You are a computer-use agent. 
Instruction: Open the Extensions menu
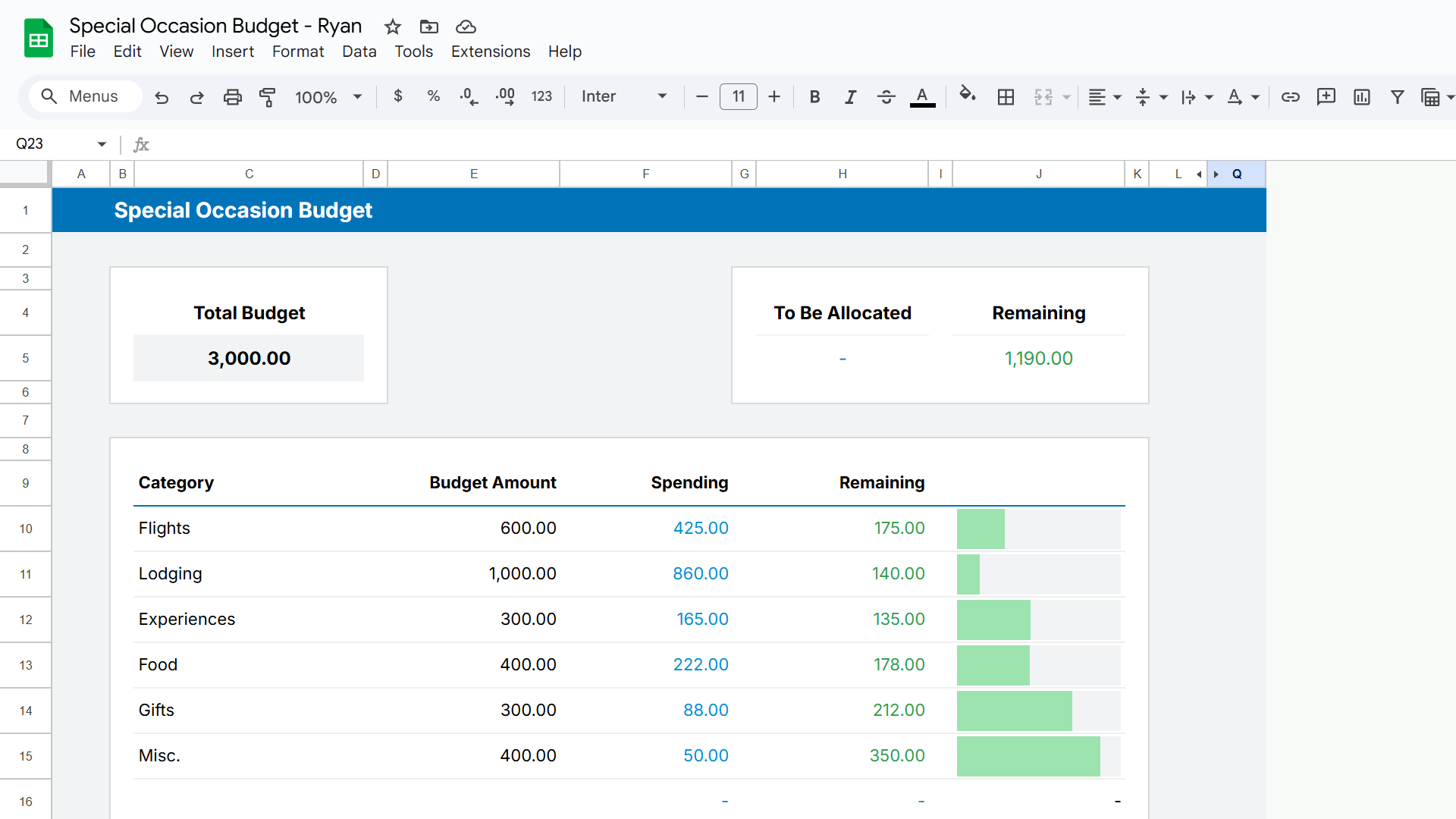click(x=490, y=52)
